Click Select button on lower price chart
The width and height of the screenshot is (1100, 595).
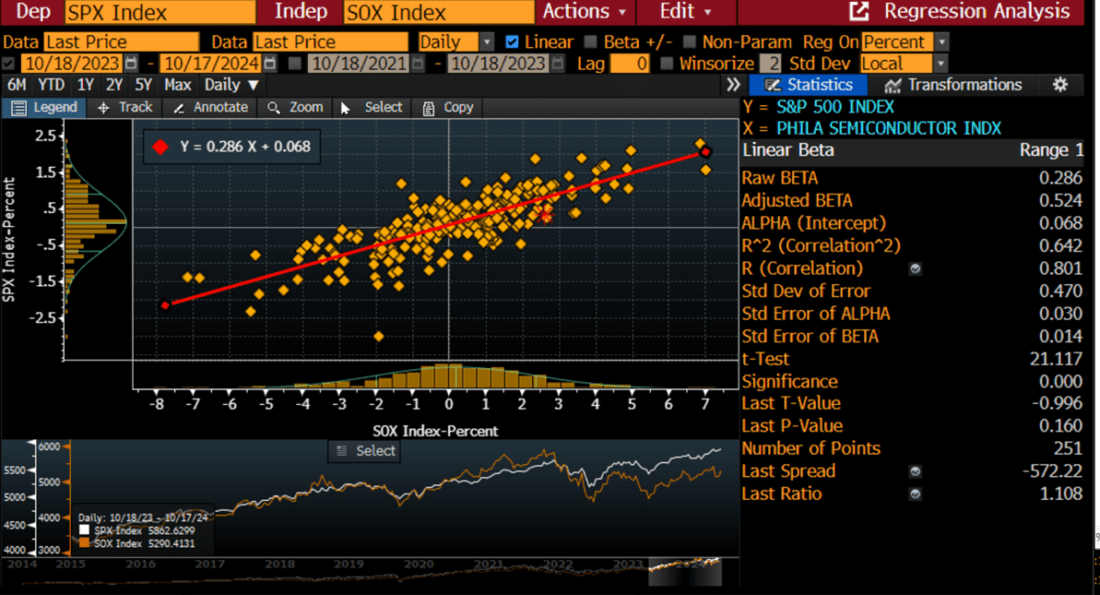[365, 451]
